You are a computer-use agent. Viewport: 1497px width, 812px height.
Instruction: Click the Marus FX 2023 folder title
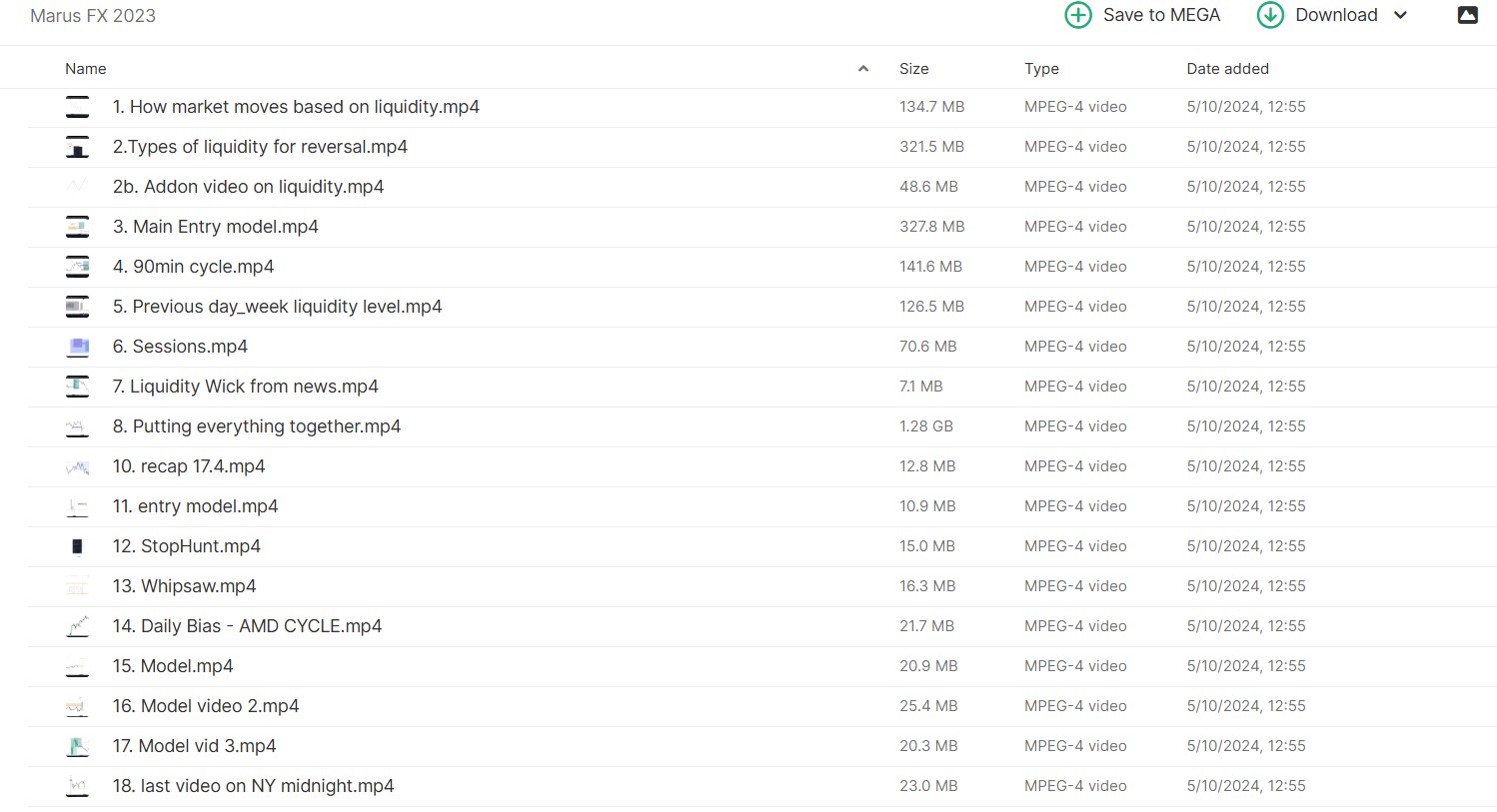click(93, 16)
